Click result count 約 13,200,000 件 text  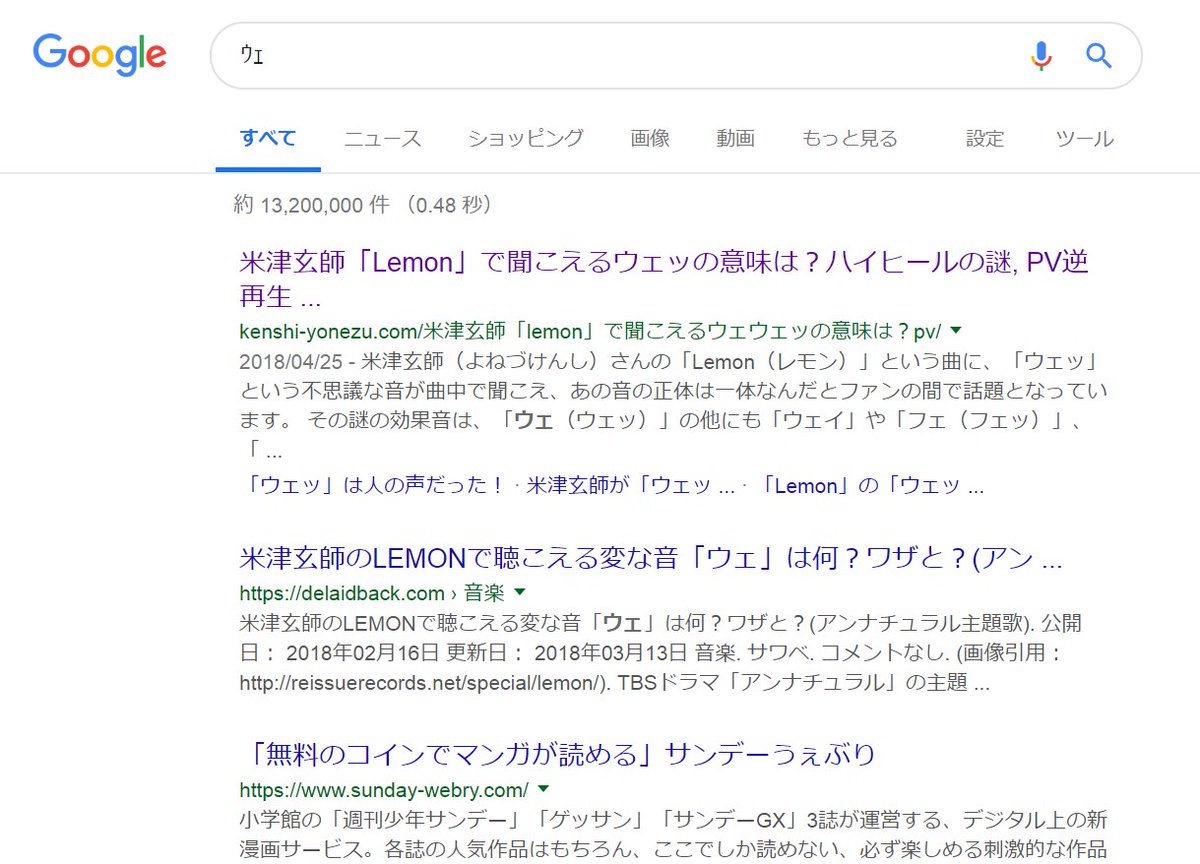click(311, 206)
